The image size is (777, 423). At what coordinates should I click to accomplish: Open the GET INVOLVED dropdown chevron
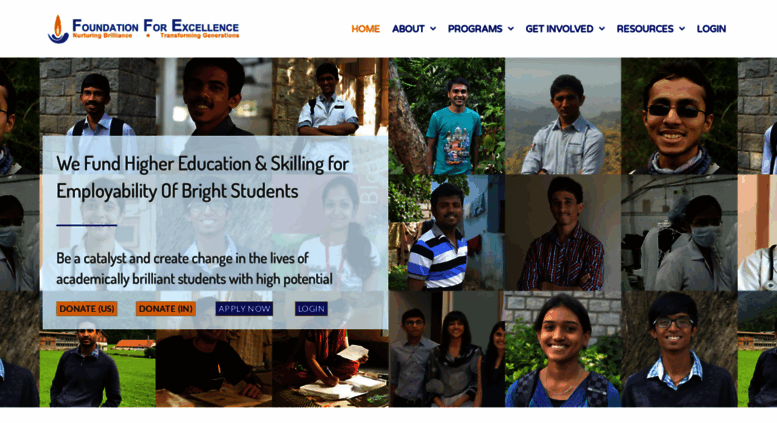click(x=602, y=29)
